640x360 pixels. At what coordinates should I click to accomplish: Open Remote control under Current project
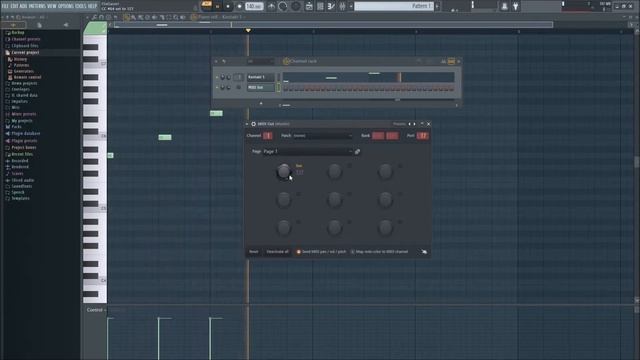point(27,77)
